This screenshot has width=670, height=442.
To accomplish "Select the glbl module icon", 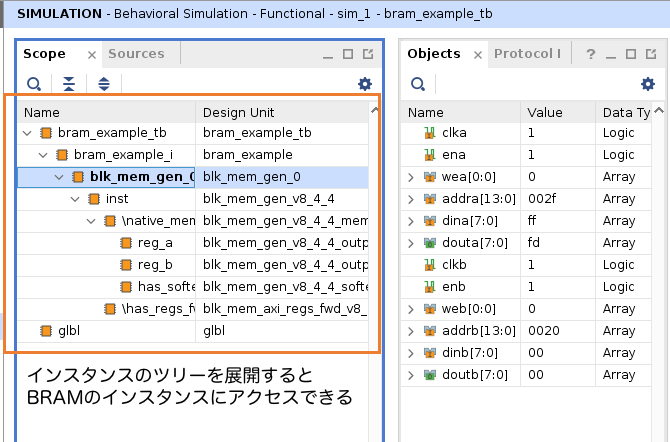I will click(x=45, y=330).
